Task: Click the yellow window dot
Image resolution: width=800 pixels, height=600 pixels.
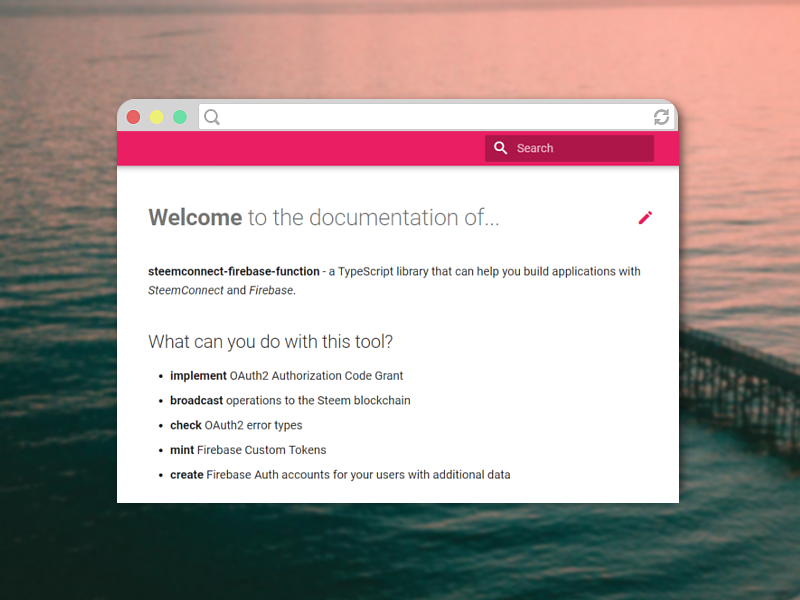Action: pos(157,117)
